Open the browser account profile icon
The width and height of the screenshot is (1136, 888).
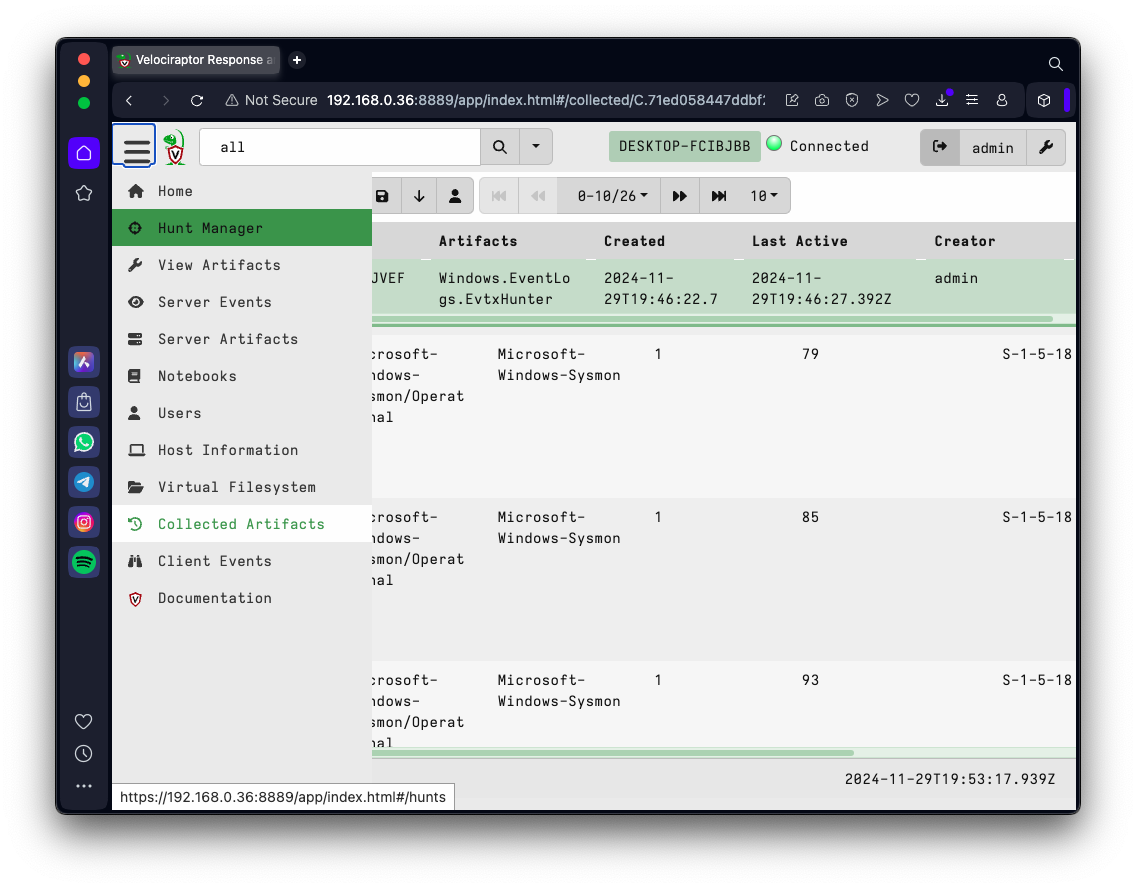[1002, 100]
